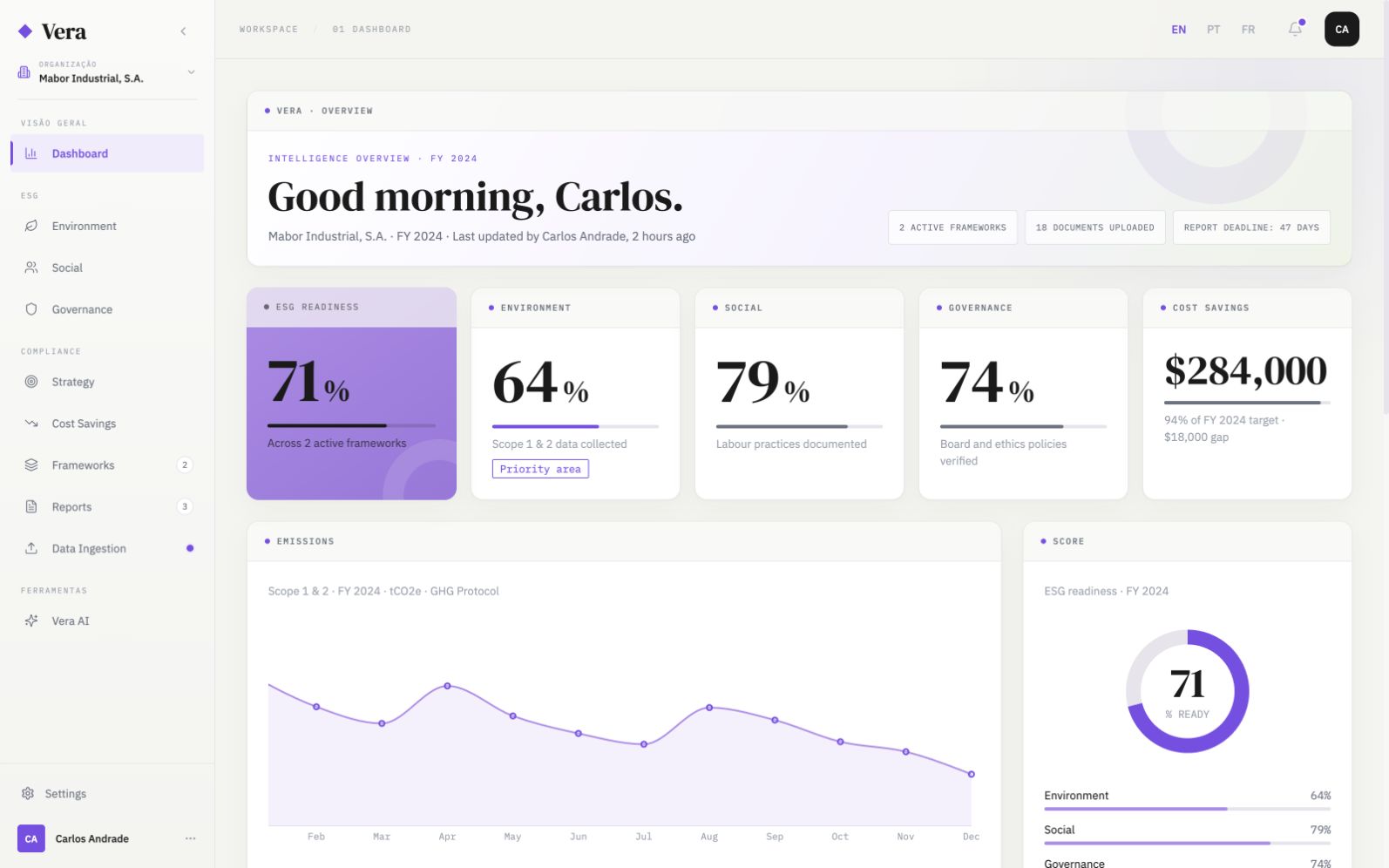Open the Data Ingestion upload icon
Viewport: 1389px width, 868px height.
(31, 548)
